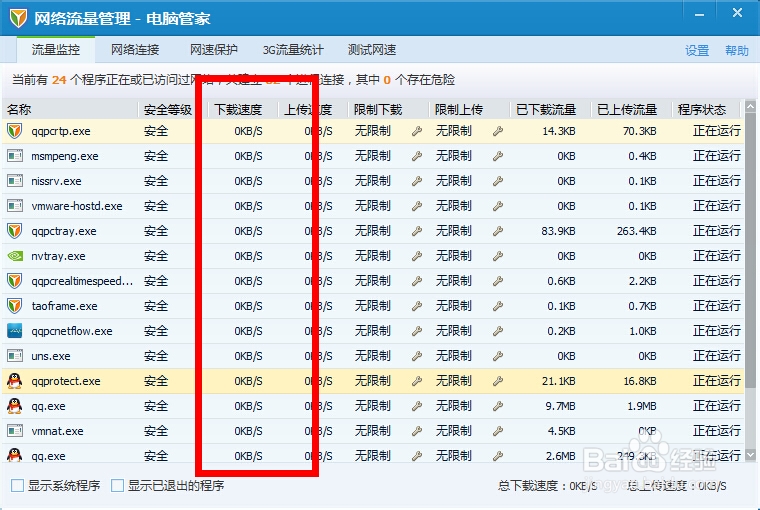Switch to the 3G流量统计 tab

tap(293, 49)
